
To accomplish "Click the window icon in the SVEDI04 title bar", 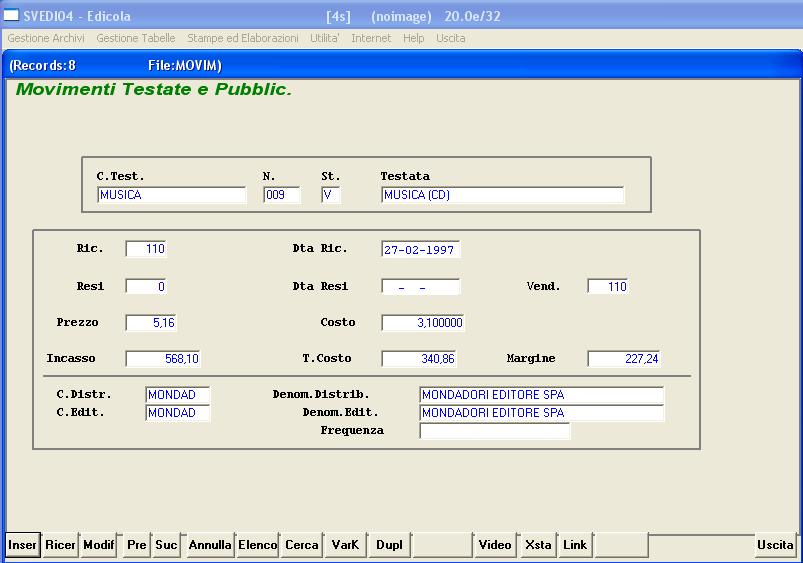I will coord(11,15).
